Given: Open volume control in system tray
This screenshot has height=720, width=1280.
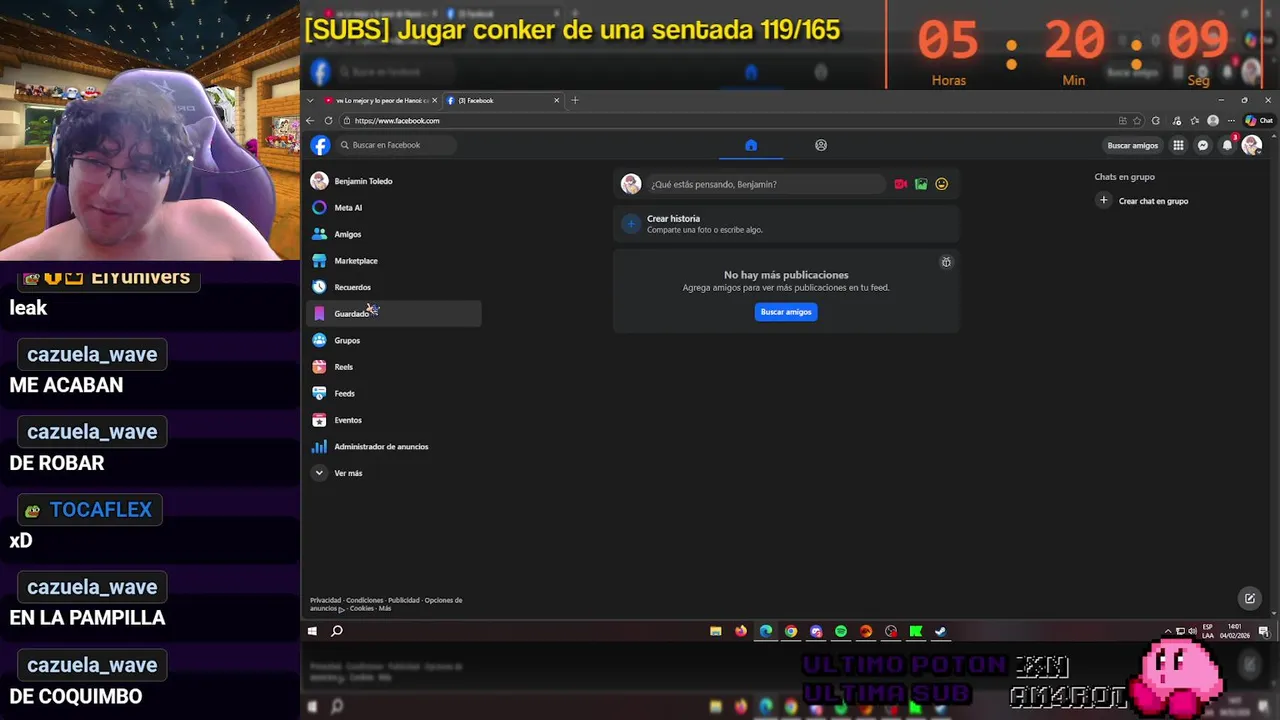Looking at the screenshot, I should click(x=1192, y=631).
